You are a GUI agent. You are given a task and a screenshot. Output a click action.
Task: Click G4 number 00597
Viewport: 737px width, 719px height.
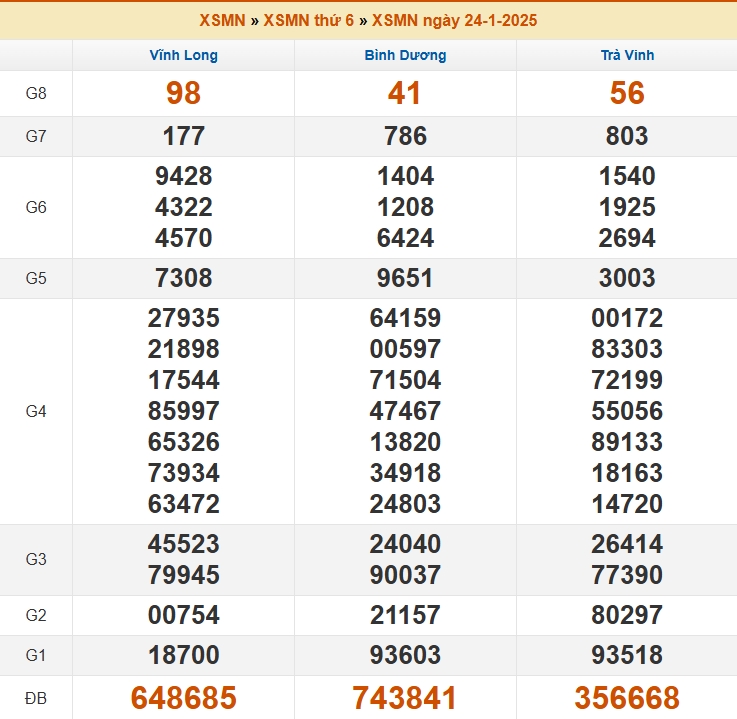406,349
